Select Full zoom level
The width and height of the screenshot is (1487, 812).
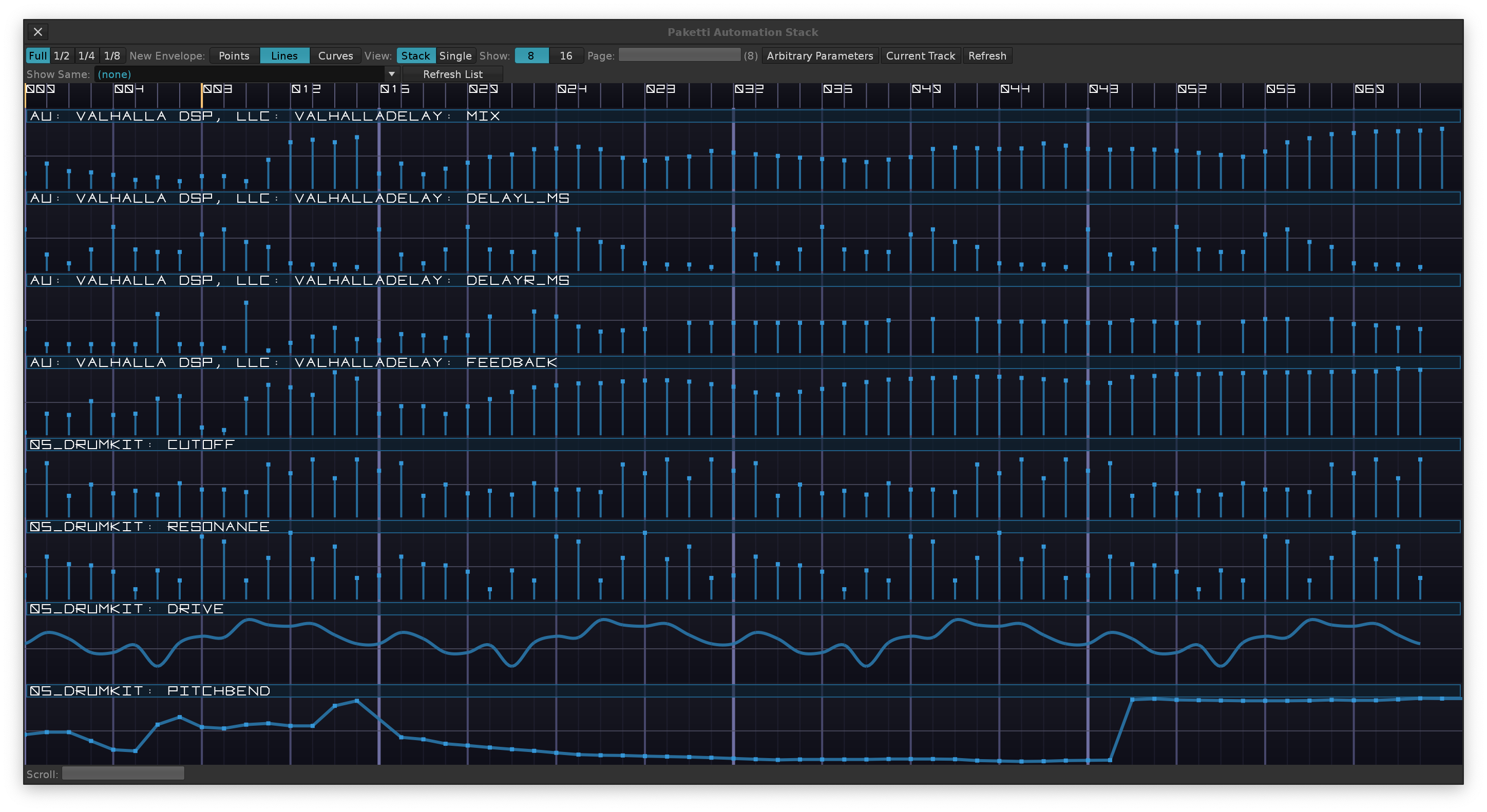coord(37,56)
